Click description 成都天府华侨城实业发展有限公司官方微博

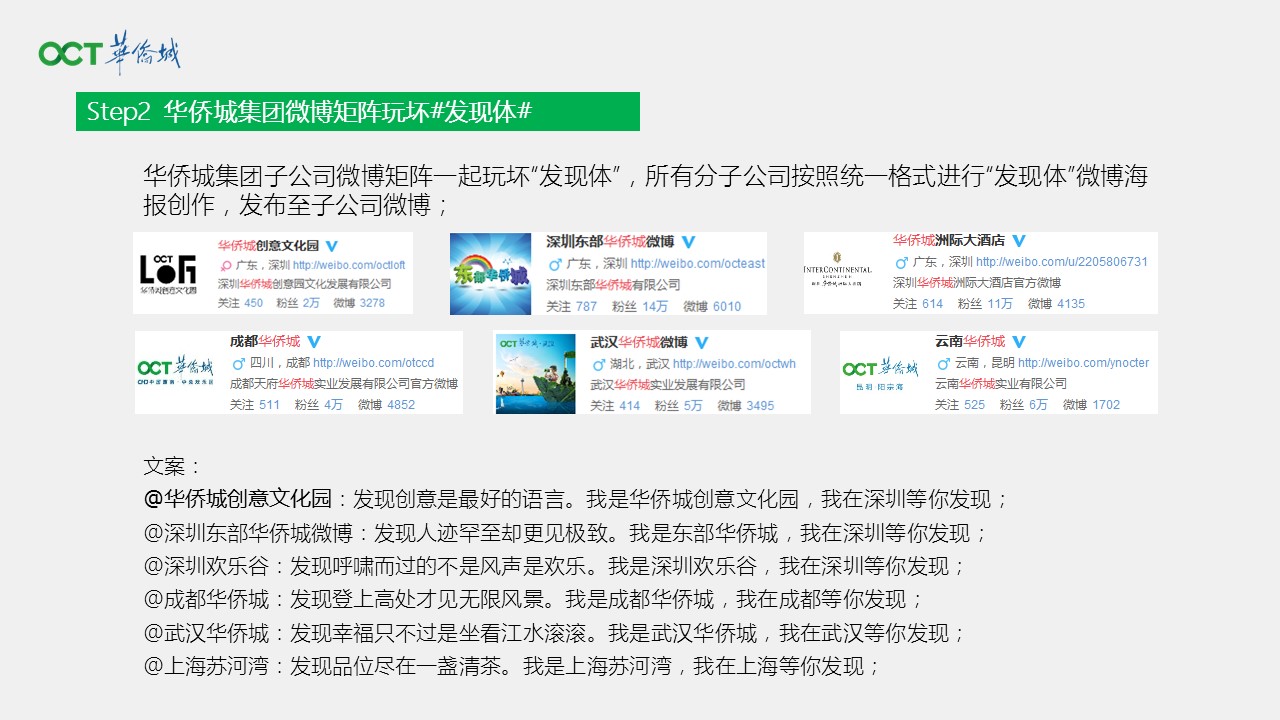point(344,383)
